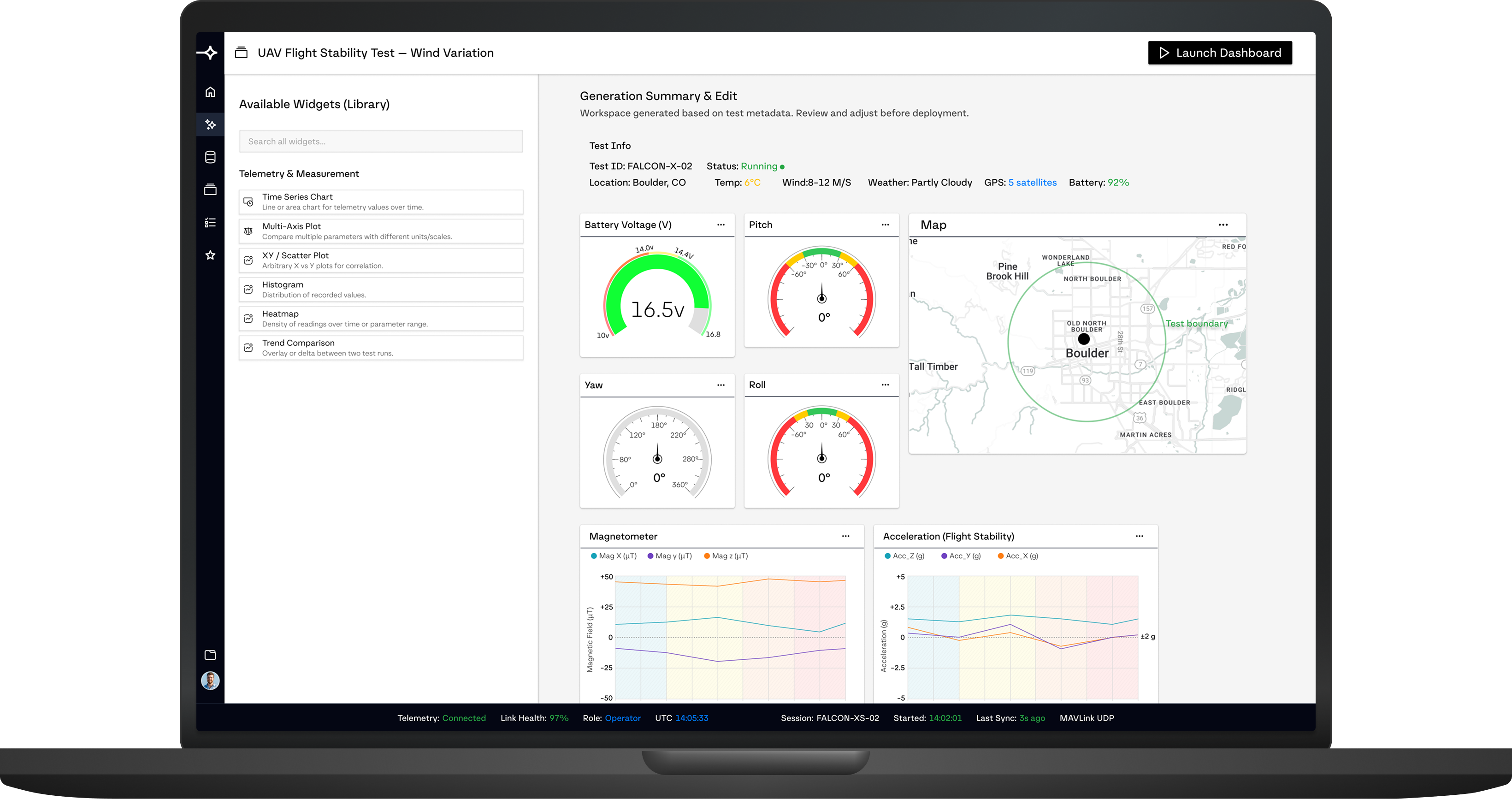Click the black Boulder location marker
1512x799 pixels.
(1084, 339)
